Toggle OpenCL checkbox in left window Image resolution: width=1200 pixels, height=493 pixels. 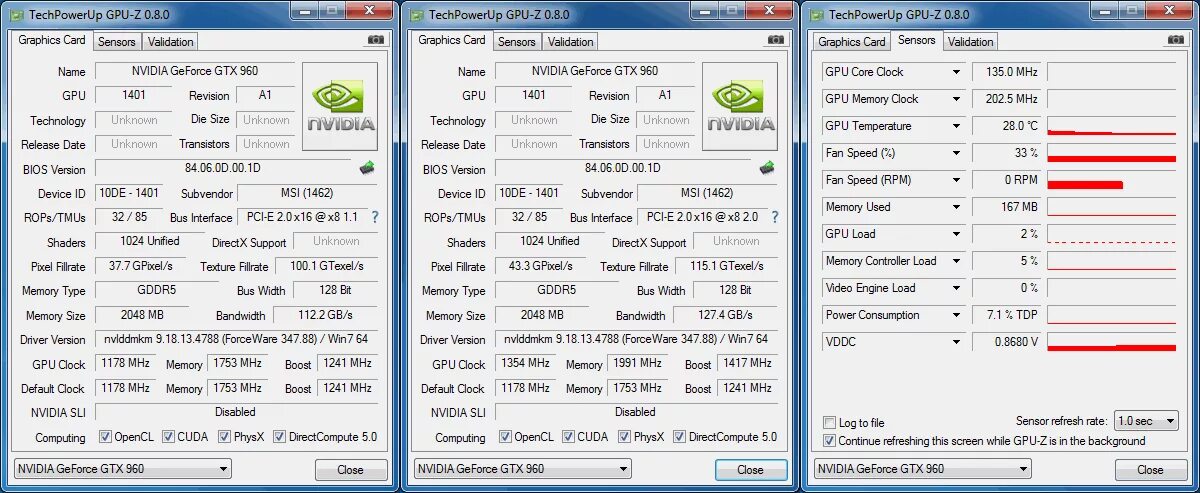(x=105, y=437)
